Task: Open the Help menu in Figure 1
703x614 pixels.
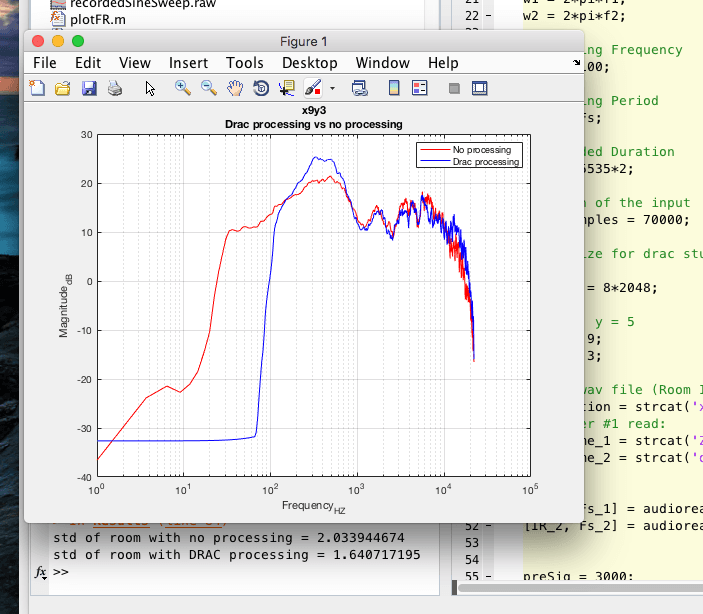Action: point(443,63)
